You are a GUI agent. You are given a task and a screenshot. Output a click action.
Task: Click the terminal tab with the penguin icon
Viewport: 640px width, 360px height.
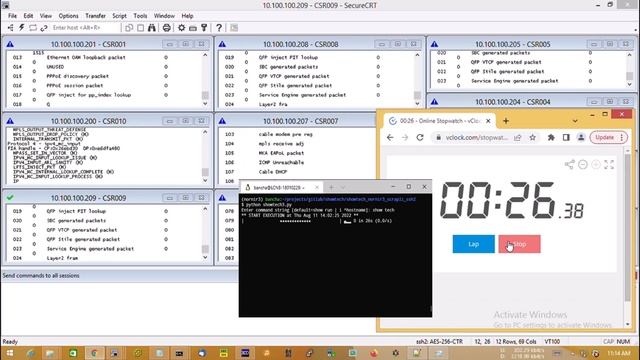pos(282,187)
